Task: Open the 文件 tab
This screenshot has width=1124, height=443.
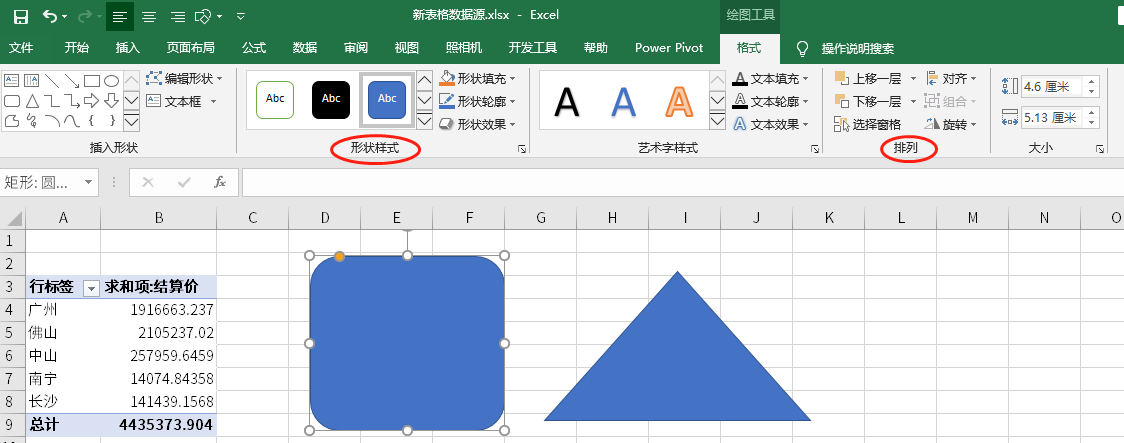Action: tap(21, 48)
